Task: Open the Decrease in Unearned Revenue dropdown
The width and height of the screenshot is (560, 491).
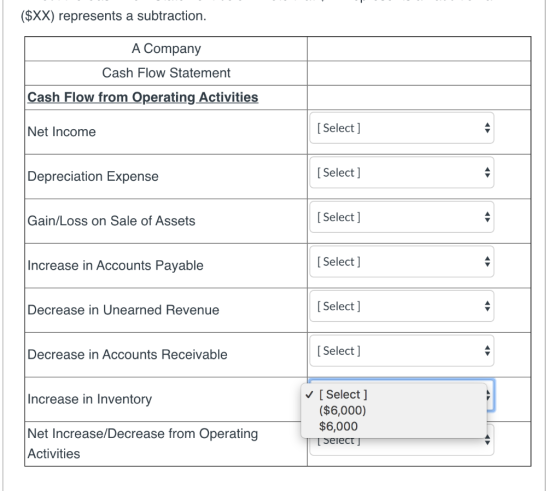Action: [402, 306]
